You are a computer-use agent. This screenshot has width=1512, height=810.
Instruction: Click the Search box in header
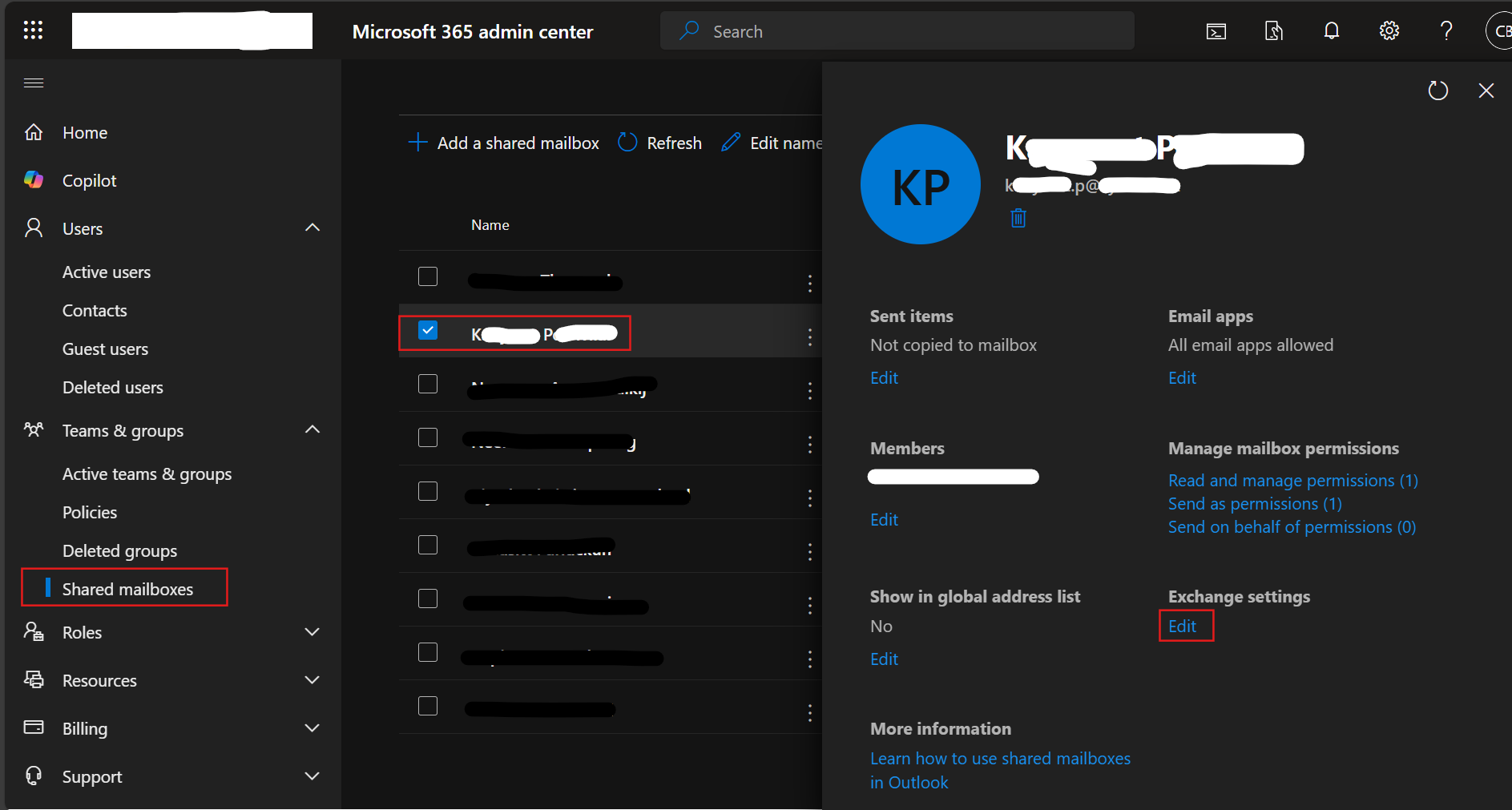pos(897,31)
